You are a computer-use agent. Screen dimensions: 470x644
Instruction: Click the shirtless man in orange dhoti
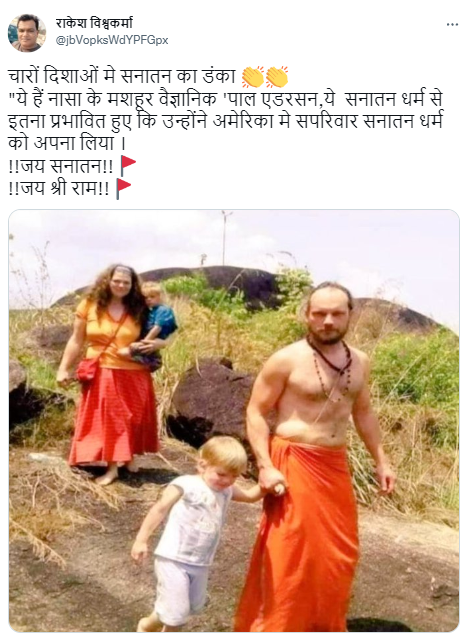point(316,454)
